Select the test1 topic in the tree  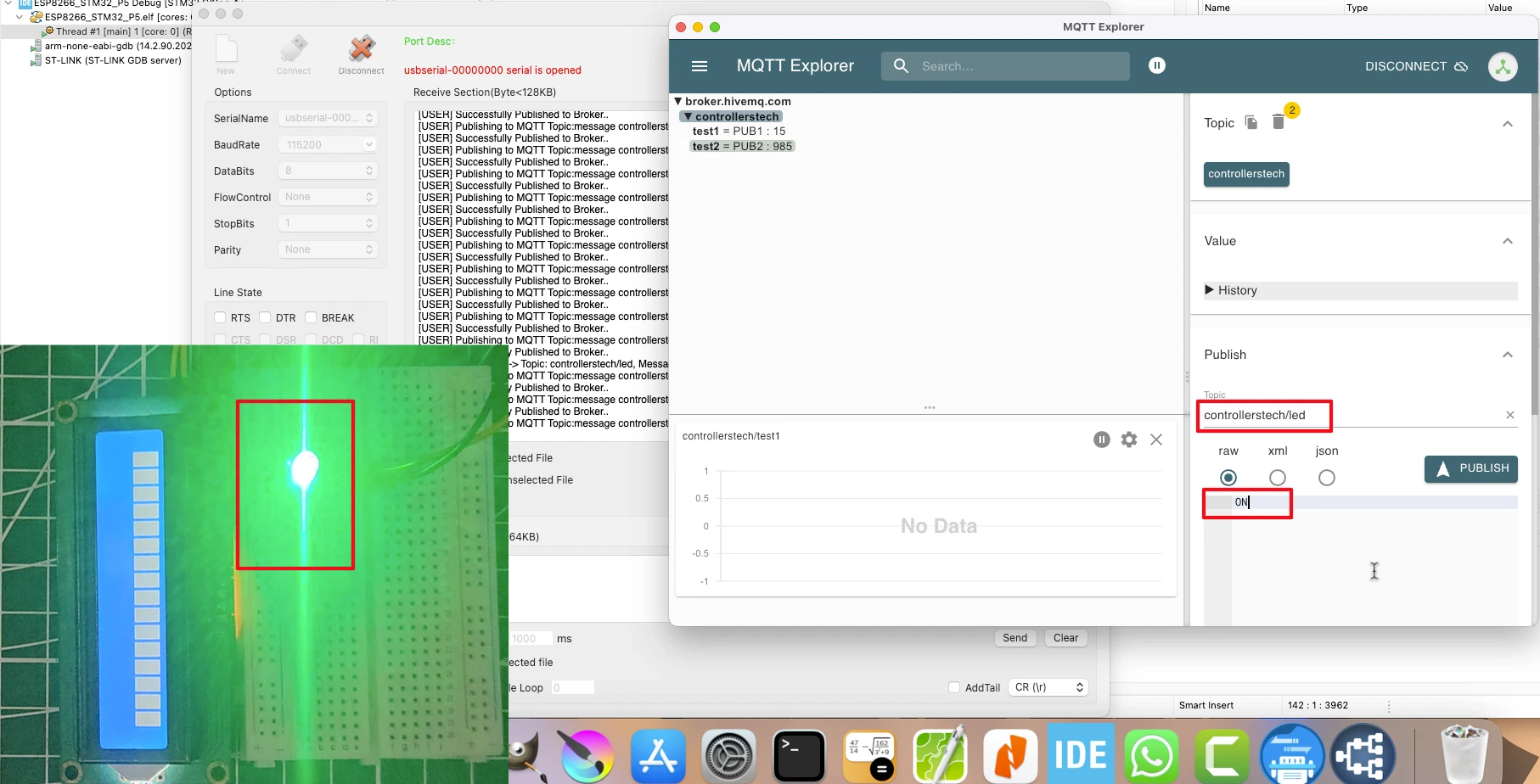[705, 132]
